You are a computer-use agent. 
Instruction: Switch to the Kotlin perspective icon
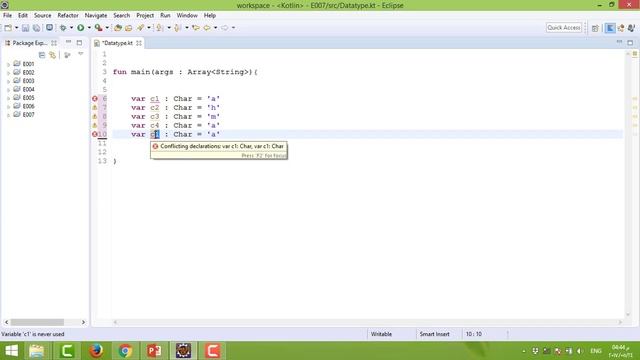point(610,28)
